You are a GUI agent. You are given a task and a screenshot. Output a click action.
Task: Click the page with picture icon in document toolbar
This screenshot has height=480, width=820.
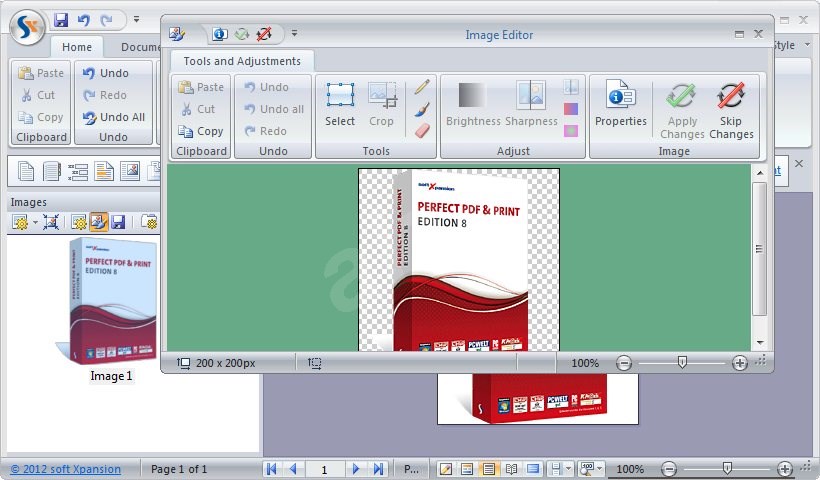click(129, 171)
